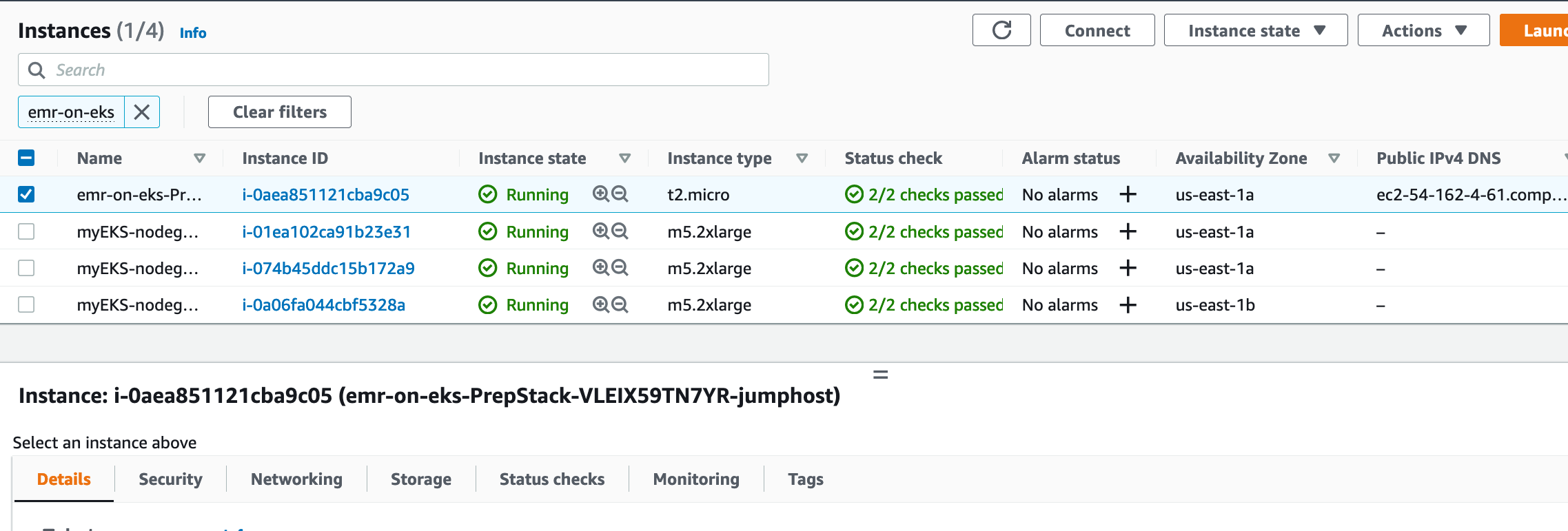Focus the instances Search field
The width and height of the screenshot is (1568, 531).
(x=394, y=70)
